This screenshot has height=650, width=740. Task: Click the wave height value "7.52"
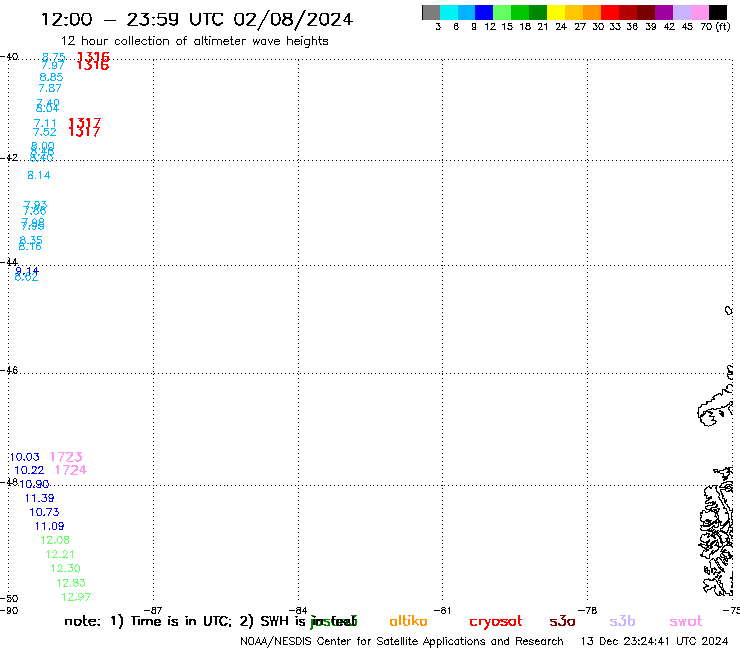45,132
